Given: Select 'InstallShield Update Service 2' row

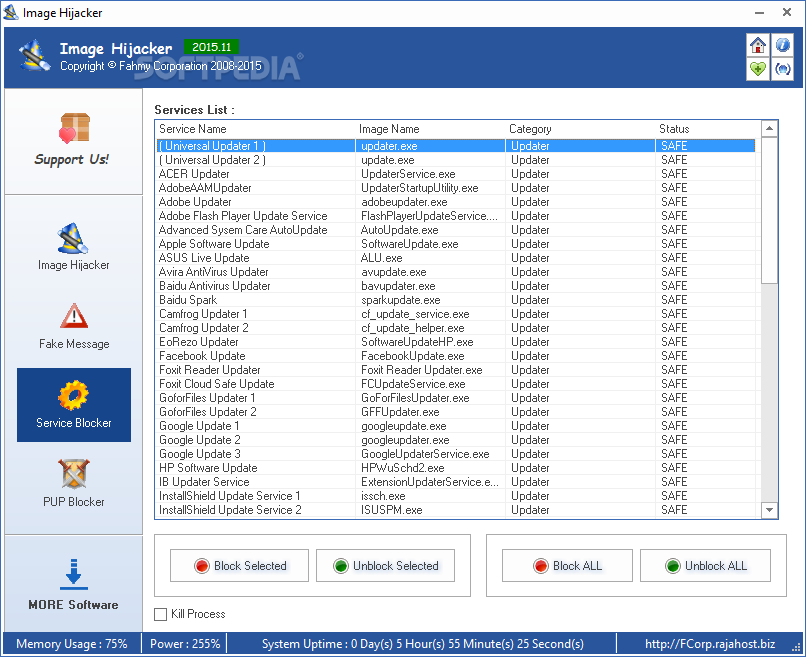Looking at the screenshot, I should click(x=456, y=510).
